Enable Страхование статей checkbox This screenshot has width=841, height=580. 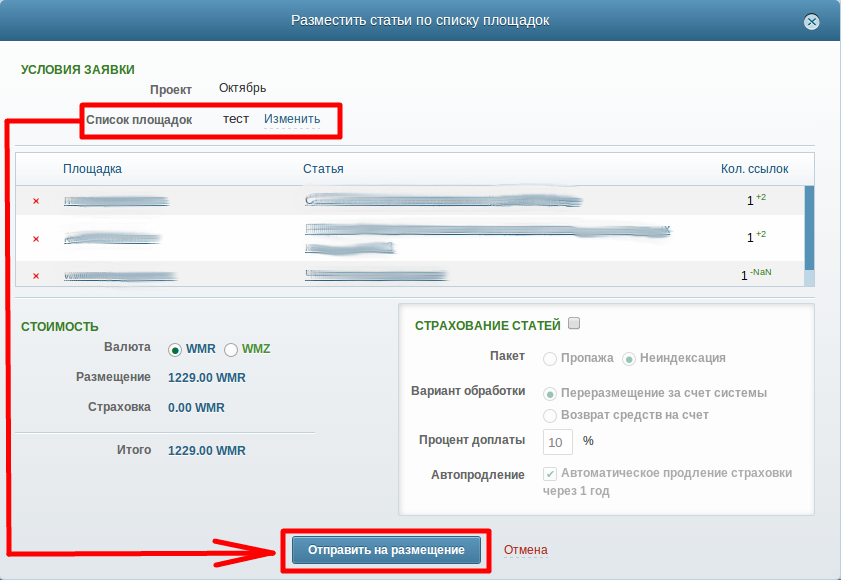[x=574, y=323]
